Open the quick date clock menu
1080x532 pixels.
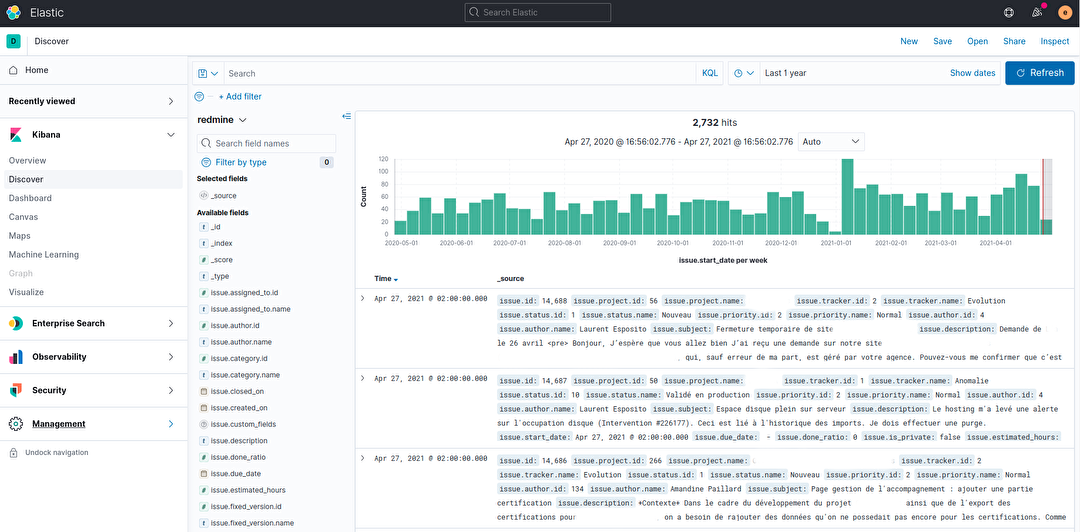744,73
